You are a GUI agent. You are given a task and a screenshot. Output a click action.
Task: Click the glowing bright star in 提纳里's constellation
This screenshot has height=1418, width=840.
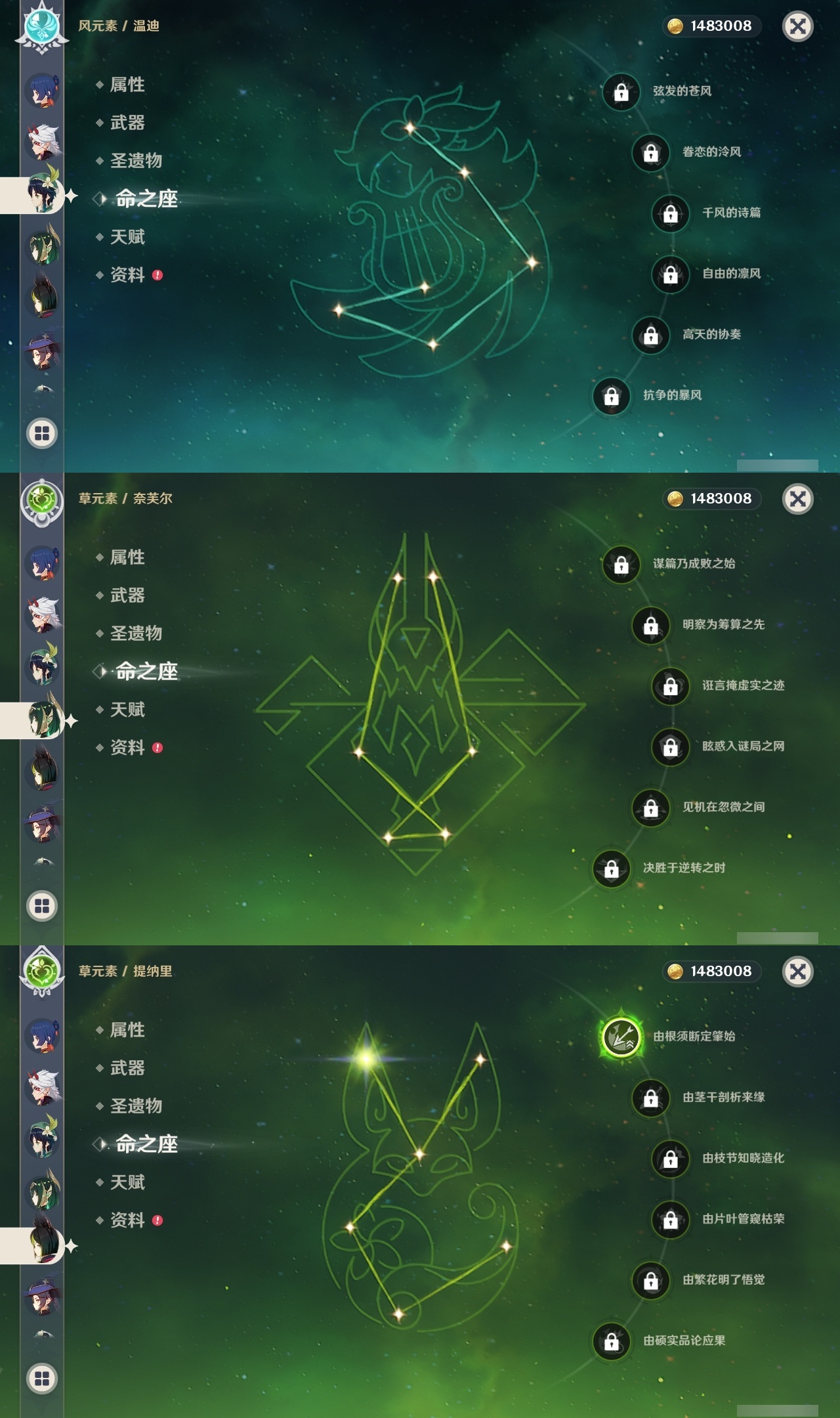[366, 1058]
